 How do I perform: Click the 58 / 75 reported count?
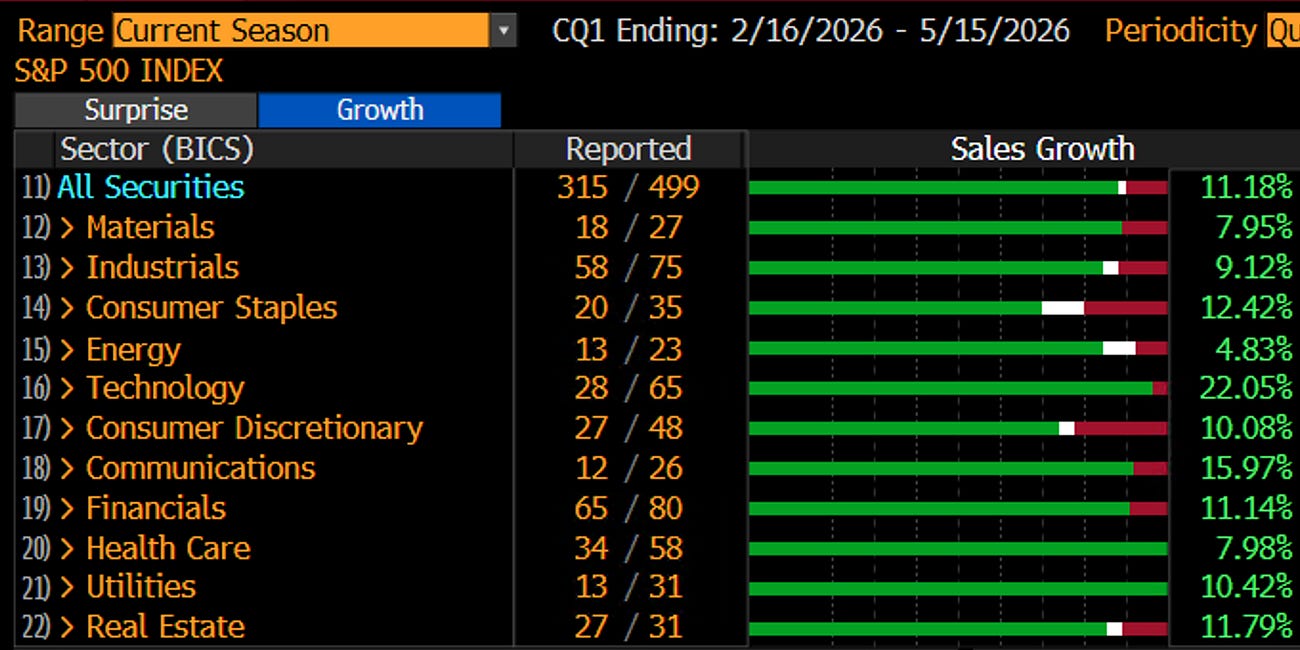tap(629, 267)
